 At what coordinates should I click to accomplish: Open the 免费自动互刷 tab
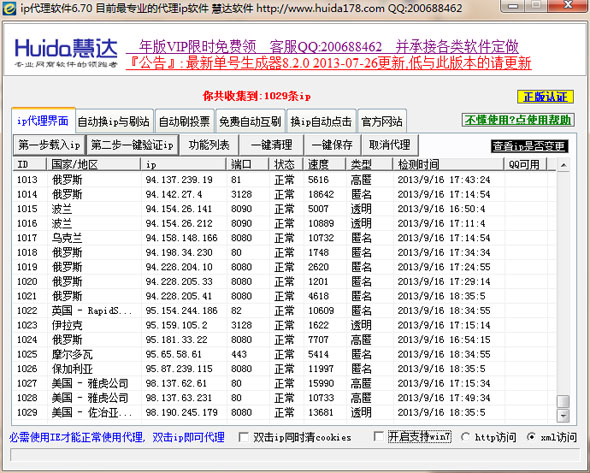click(x=250, y=121)
